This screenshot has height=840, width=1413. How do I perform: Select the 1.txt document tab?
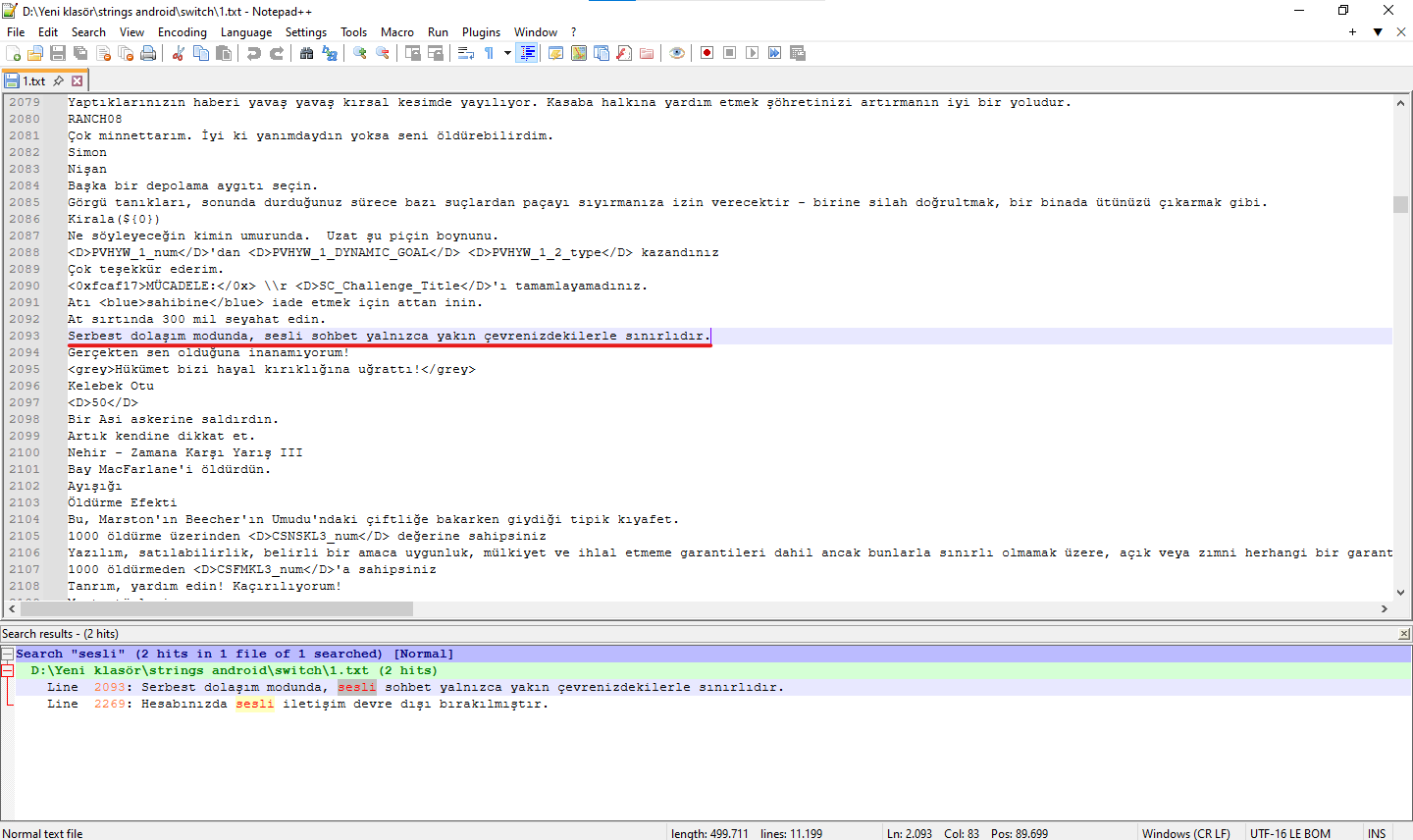46,80
